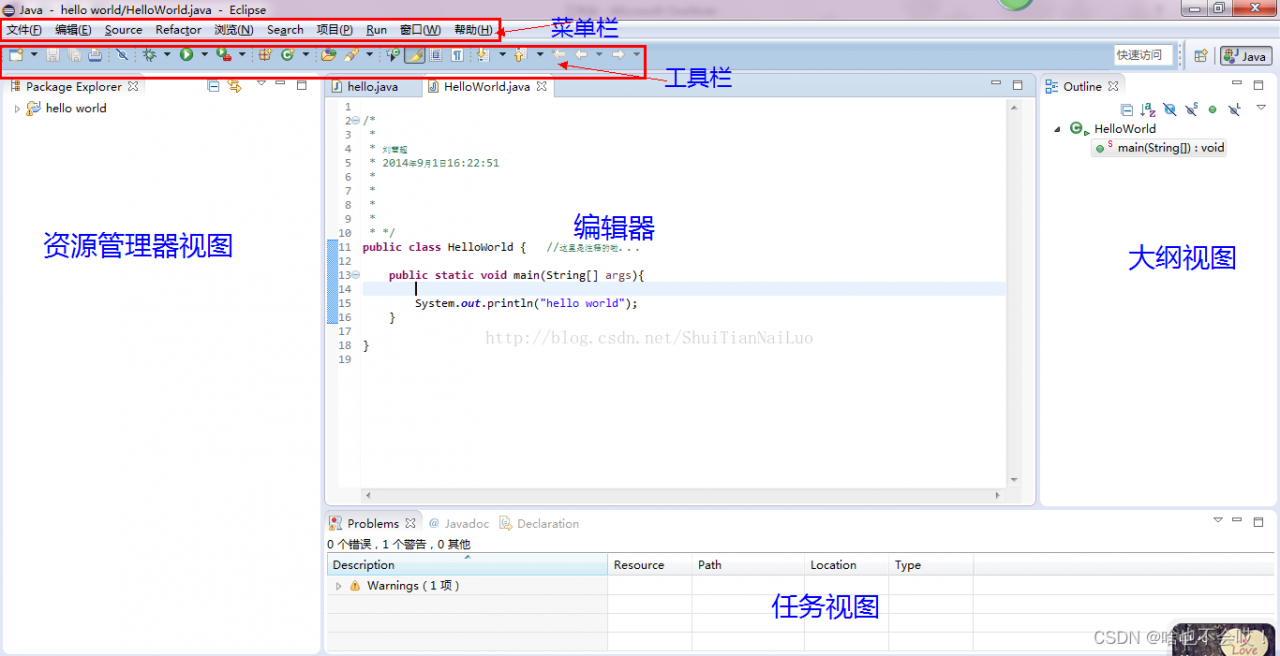Go to Previous Annotation arrow icon
Screen dimensions: 1280x656
(519, 55)
